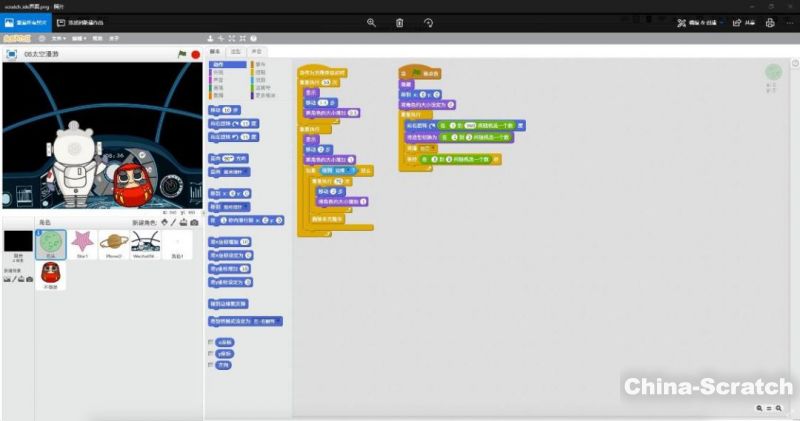
Task: Click the steps number field in 移动 10 步 block
Action: click(x=226, y=110)
